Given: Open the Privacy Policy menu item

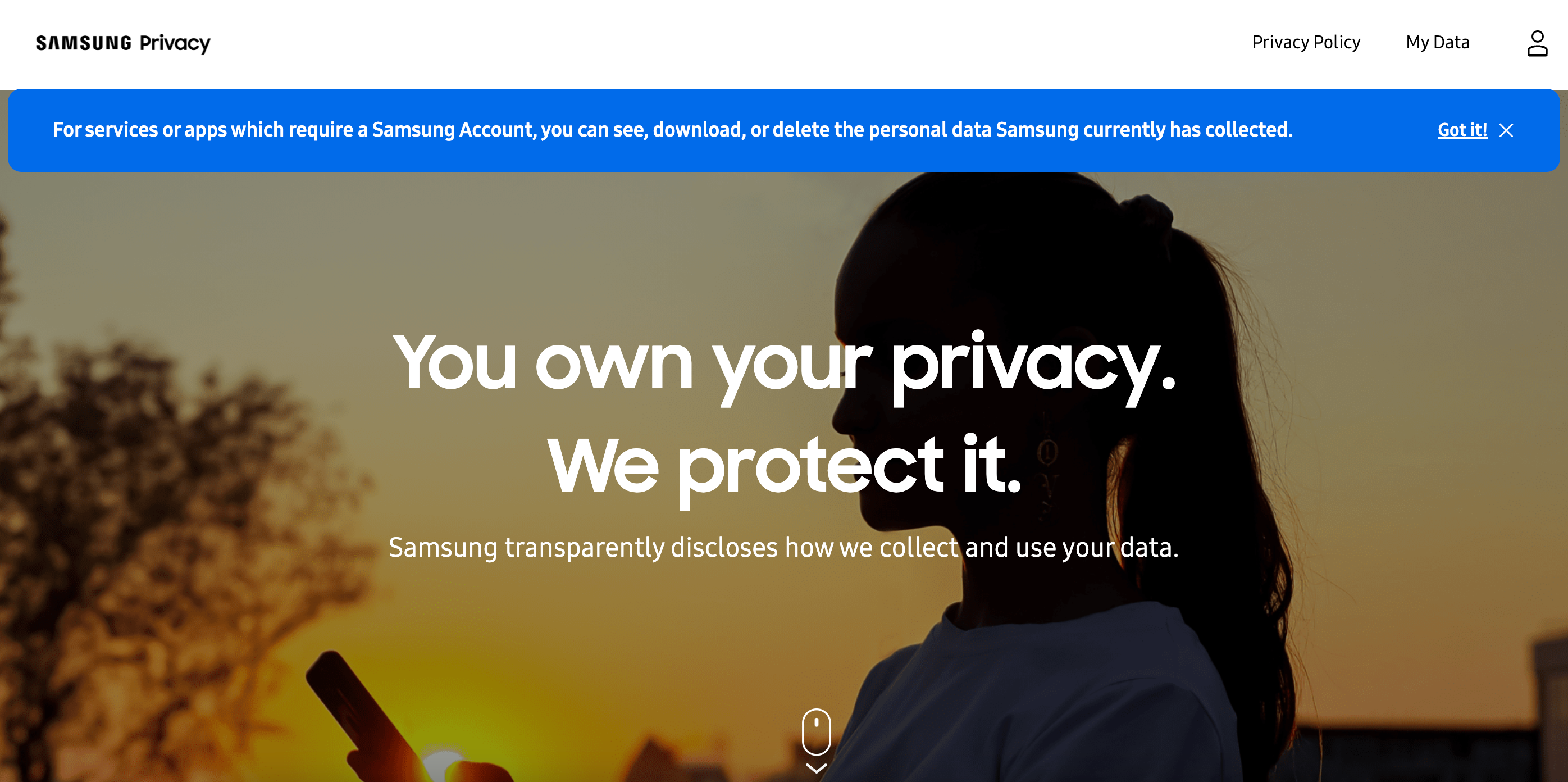Looking at the screenshot, I should [1306, 43].
